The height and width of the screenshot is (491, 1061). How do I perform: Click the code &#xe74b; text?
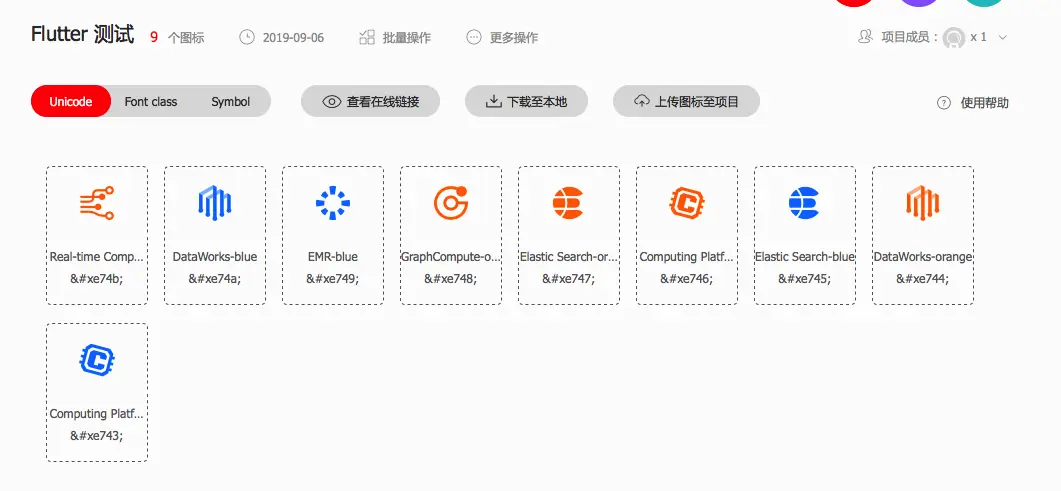(97, 279)
